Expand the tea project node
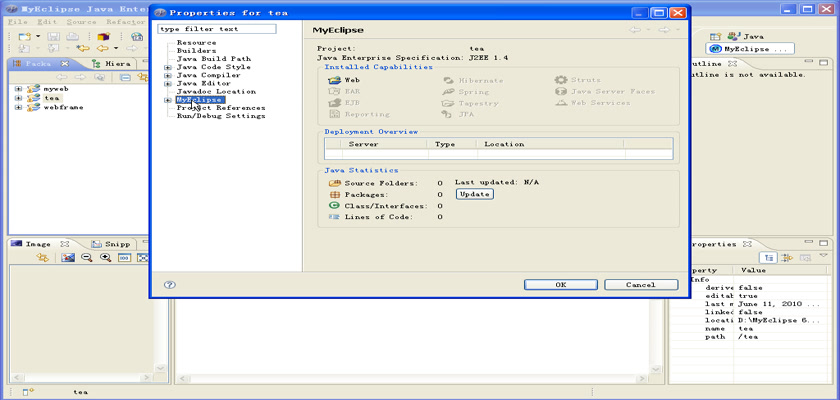Image resolution: width=840 pixels, height=400 pixels. click(x=19, y=98)
